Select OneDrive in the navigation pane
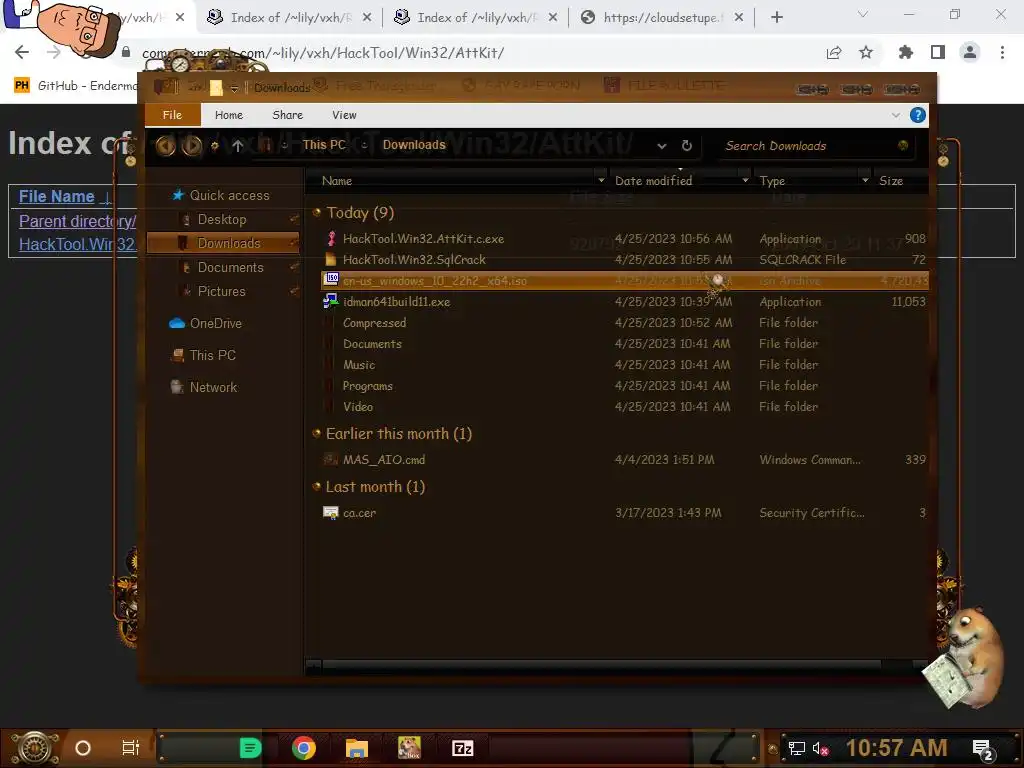This screenshot has width=1024, height=768. (x=206, y=323)
